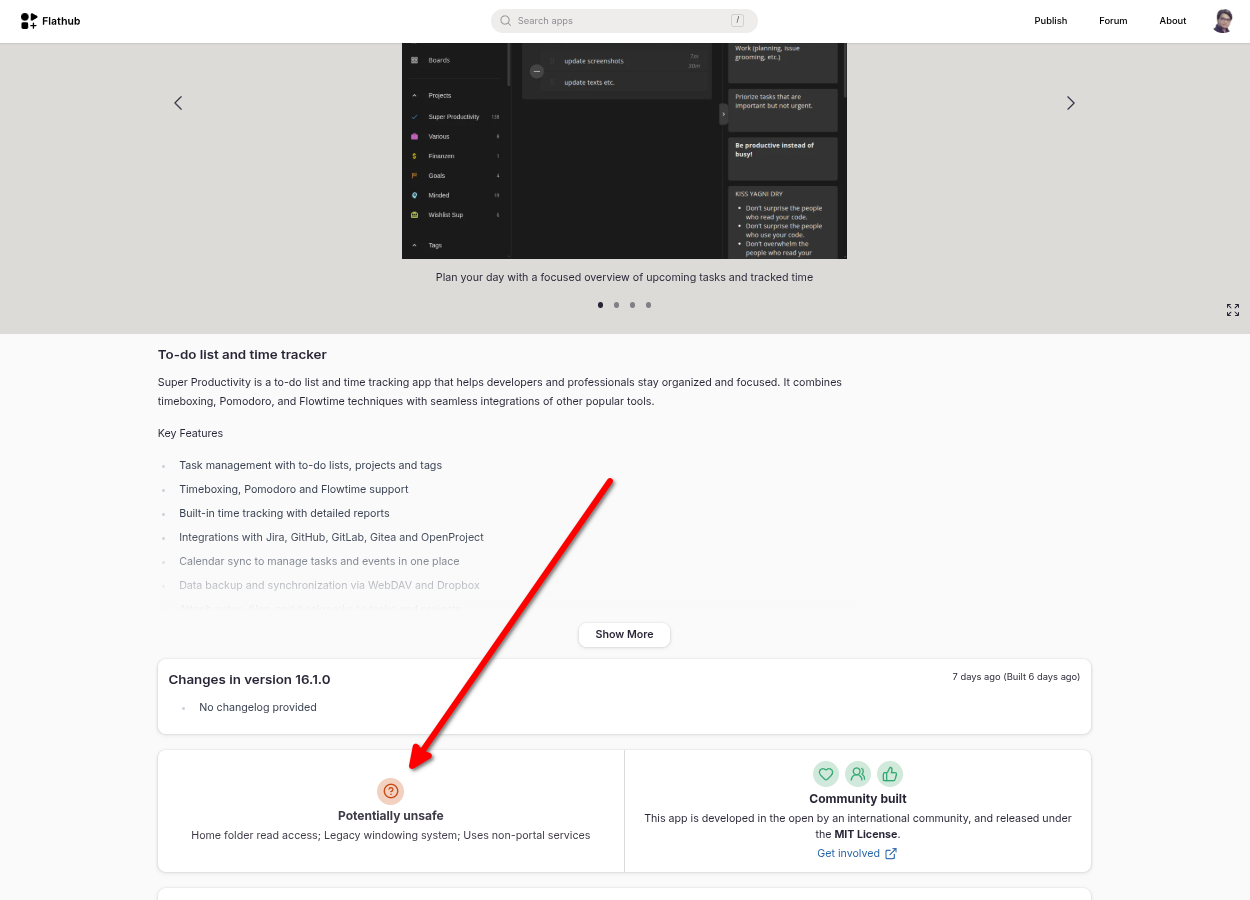Screen dimensions: 1250x900
Task: Click the slash shortcut hint in search
Action: 737,20
